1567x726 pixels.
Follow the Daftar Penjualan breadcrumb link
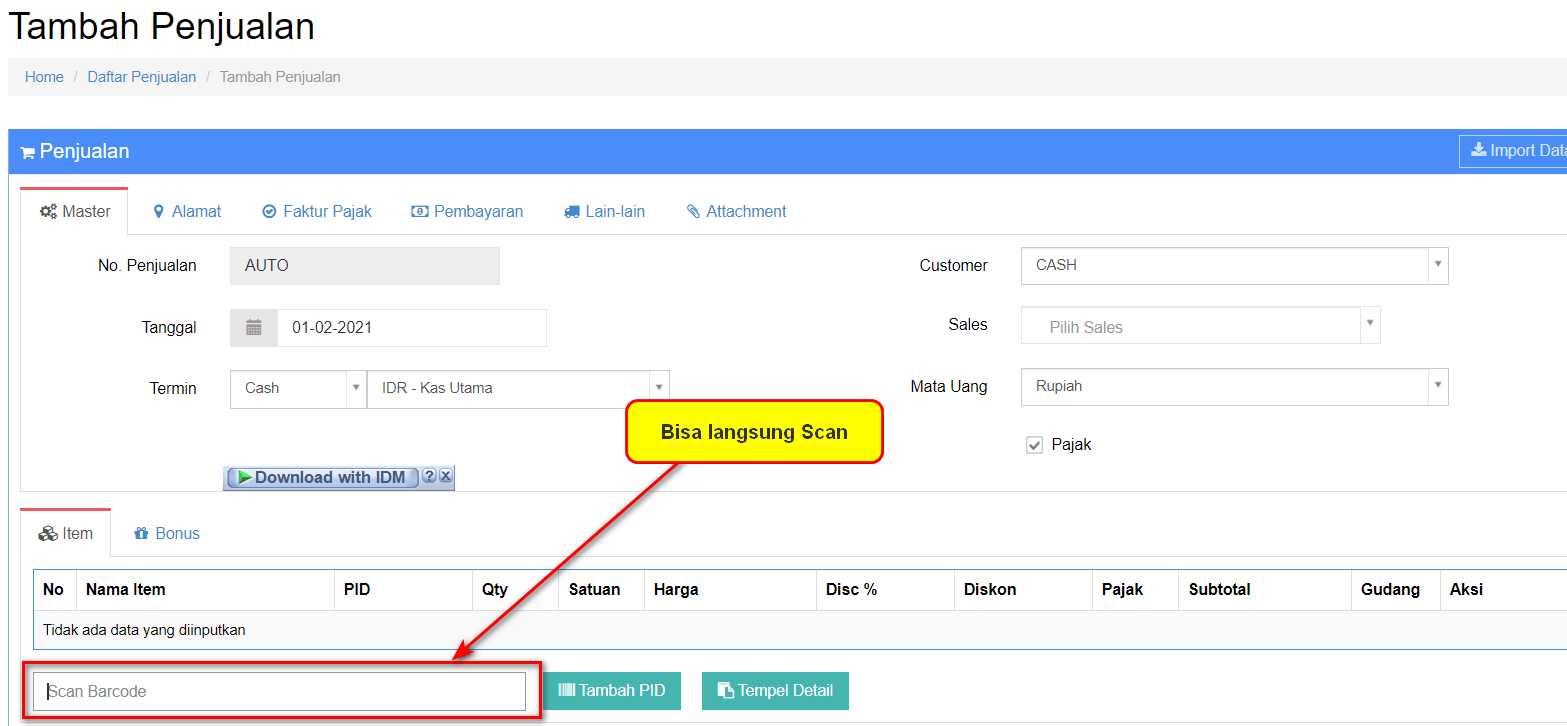[142, 77]
